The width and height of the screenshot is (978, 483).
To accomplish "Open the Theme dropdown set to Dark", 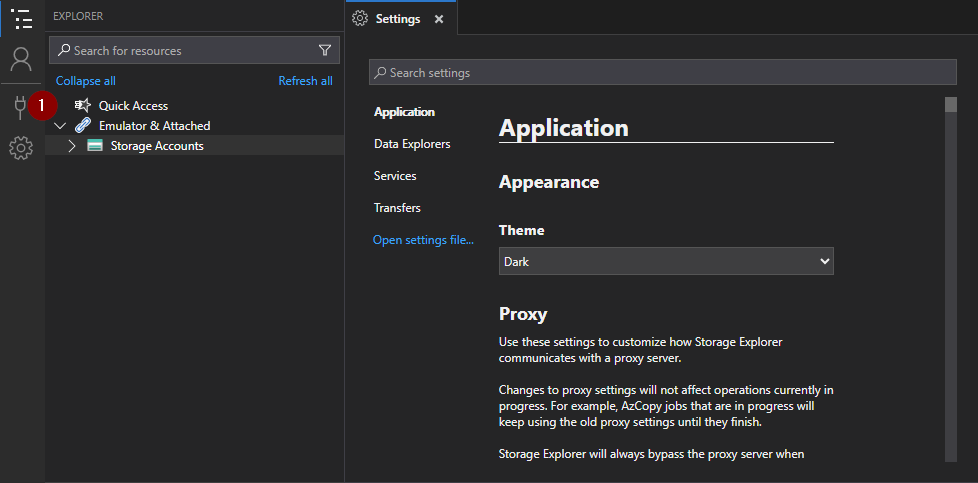I will [x=666, y=261].
